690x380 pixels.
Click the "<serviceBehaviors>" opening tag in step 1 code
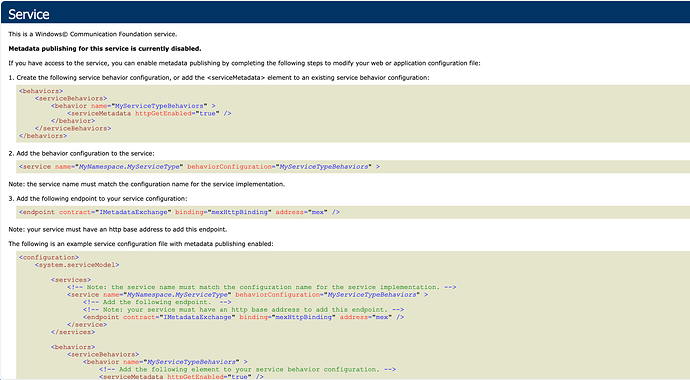coord(71,99)
